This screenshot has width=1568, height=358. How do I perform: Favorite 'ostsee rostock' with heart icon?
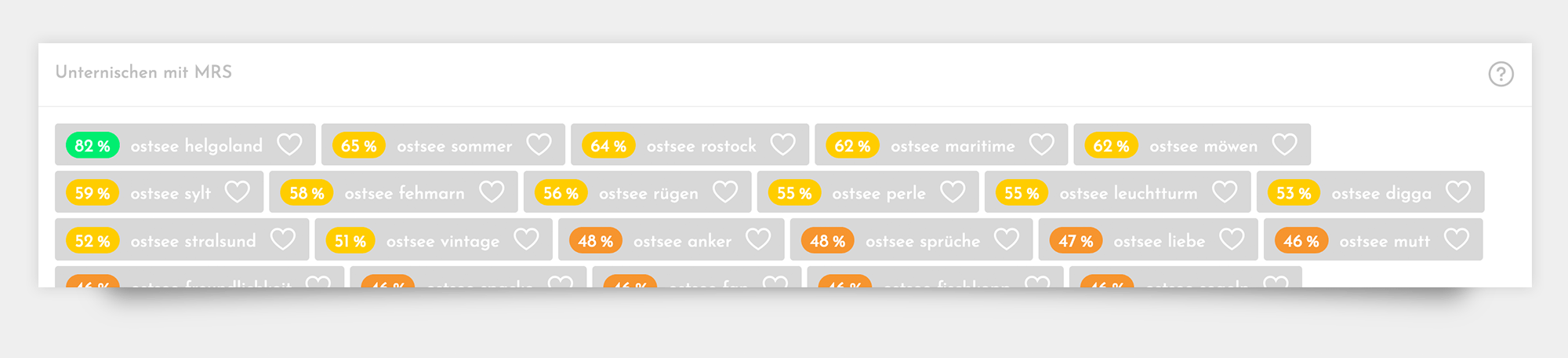click(x=782, y=144)
